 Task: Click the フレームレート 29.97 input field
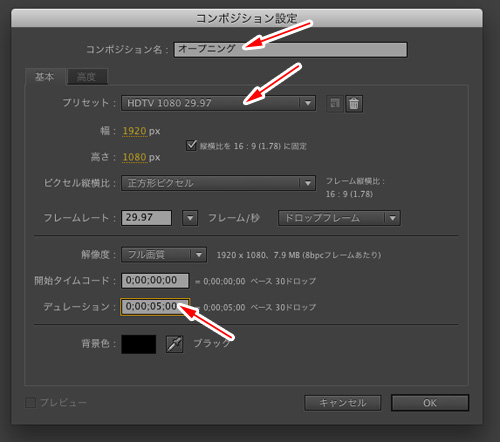coord(147,218)
